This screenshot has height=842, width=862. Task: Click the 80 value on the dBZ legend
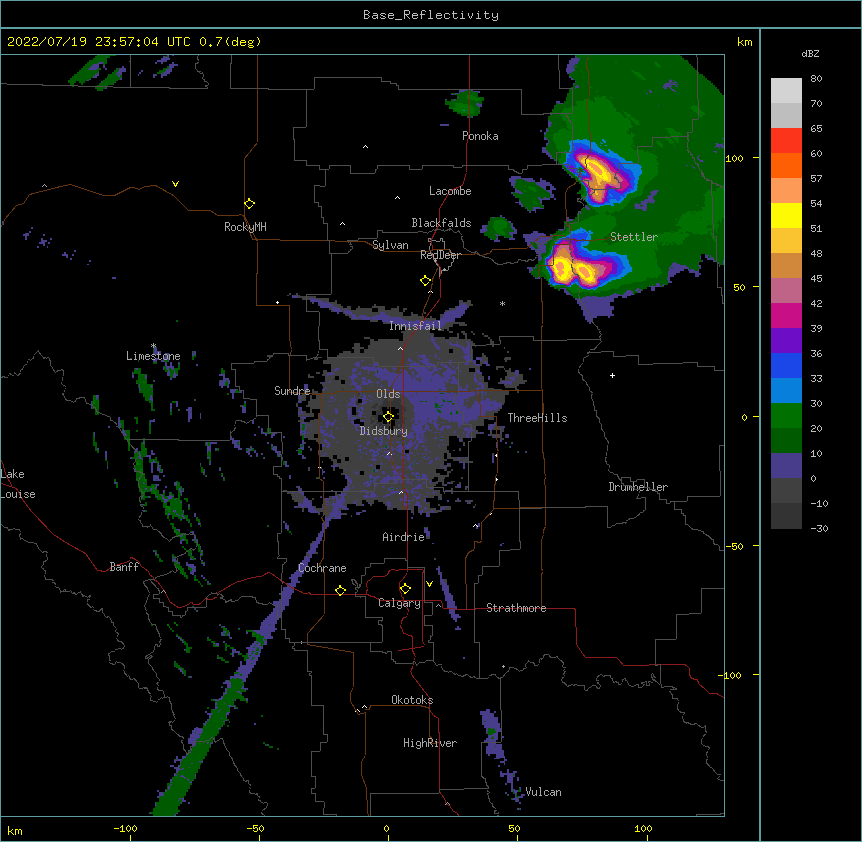[816, 79]
